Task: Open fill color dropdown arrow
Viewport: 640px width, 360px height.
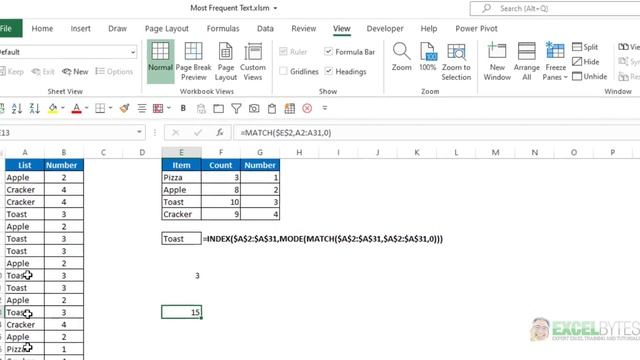Action: click(x=63, y=108)
